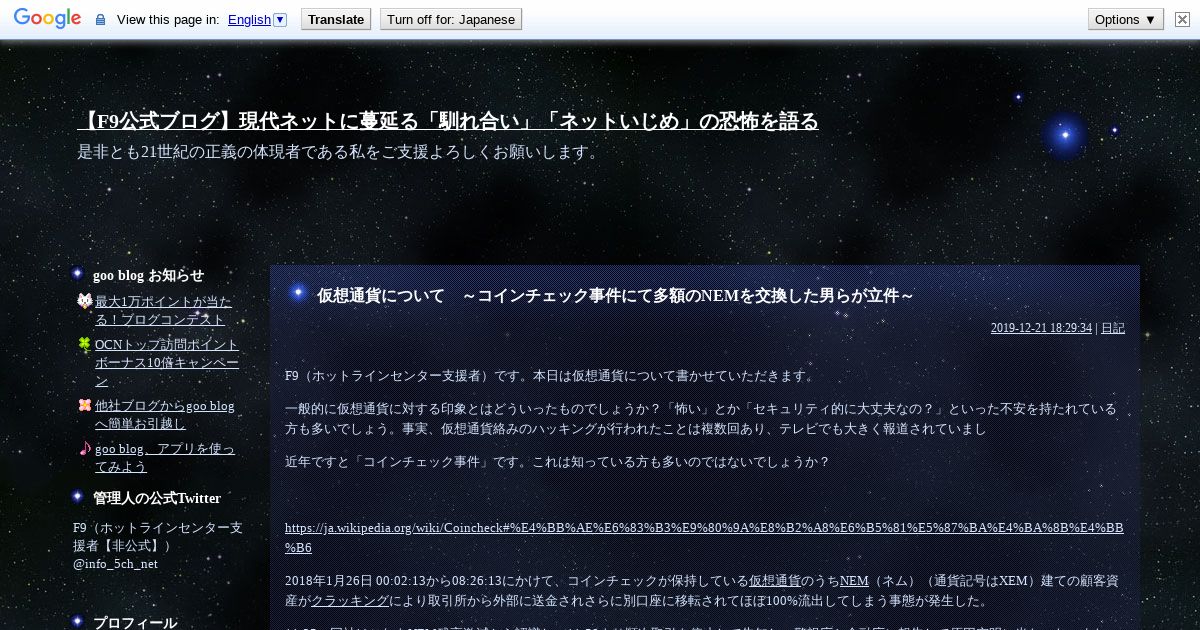The height and width of the screenshot is (630, 1200).
Task: Click the pink flower icon beside 他社ブログ link
Action: pyautogui.click(x=84, y=406)
